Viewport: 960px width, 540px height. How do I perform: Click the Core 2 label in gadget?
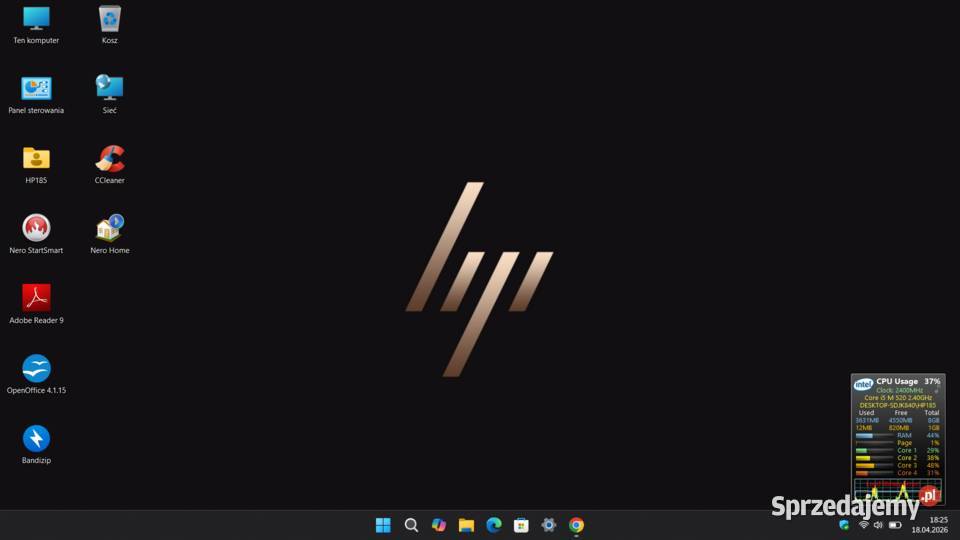tap(907, 458)
